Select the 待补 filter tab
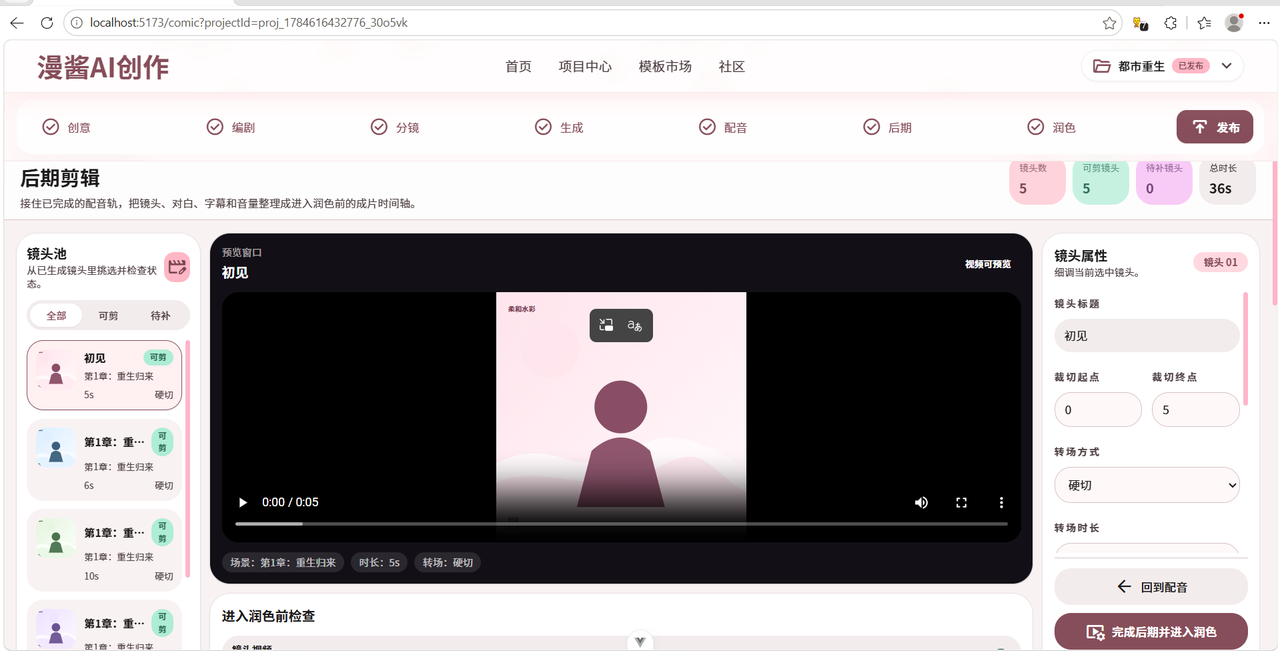 click(160, 315)
